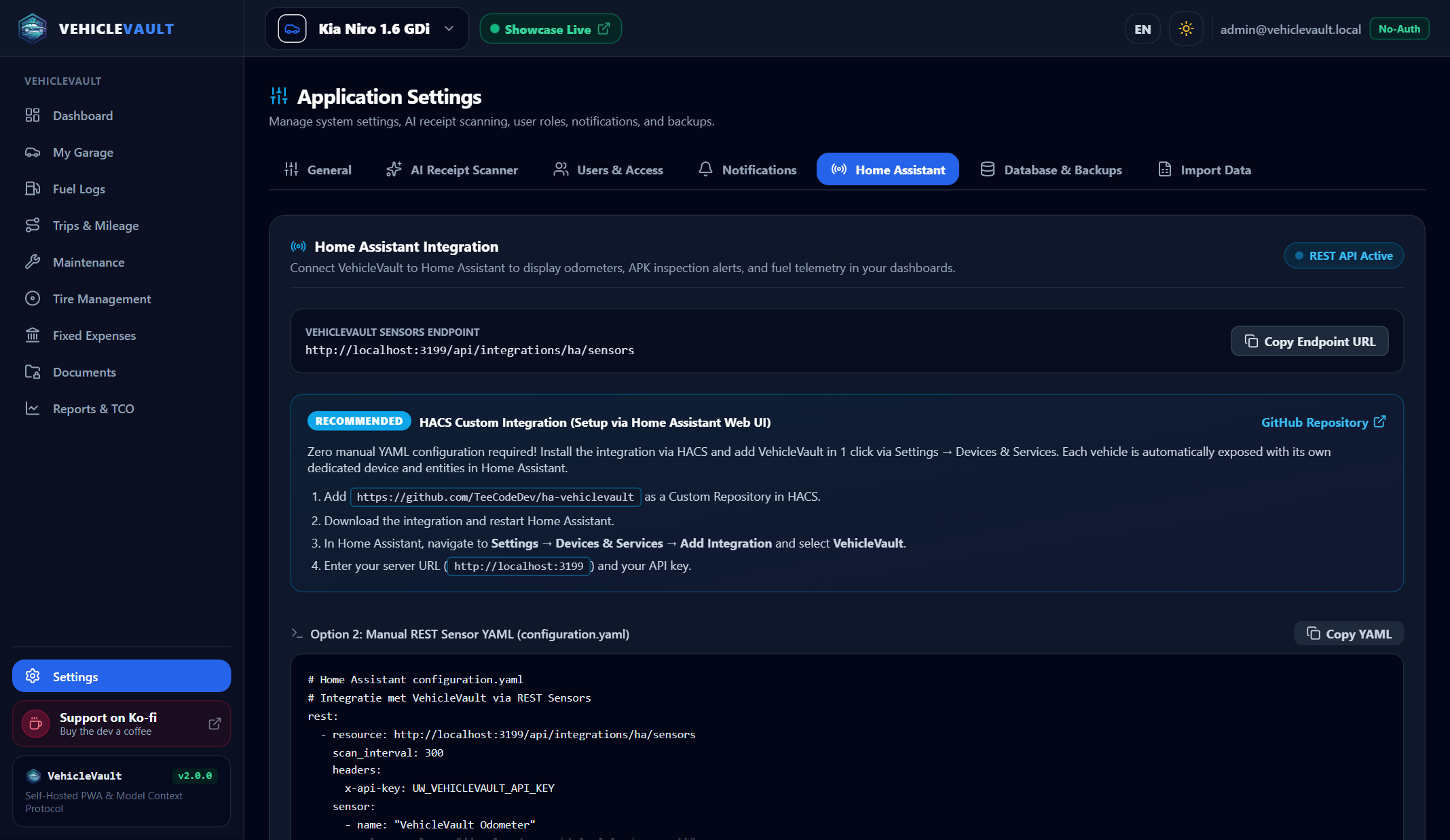This screenshot has height=840, width=1450.
Task: Click the VehicleVault logo icon
Action: tap(33, 28)
